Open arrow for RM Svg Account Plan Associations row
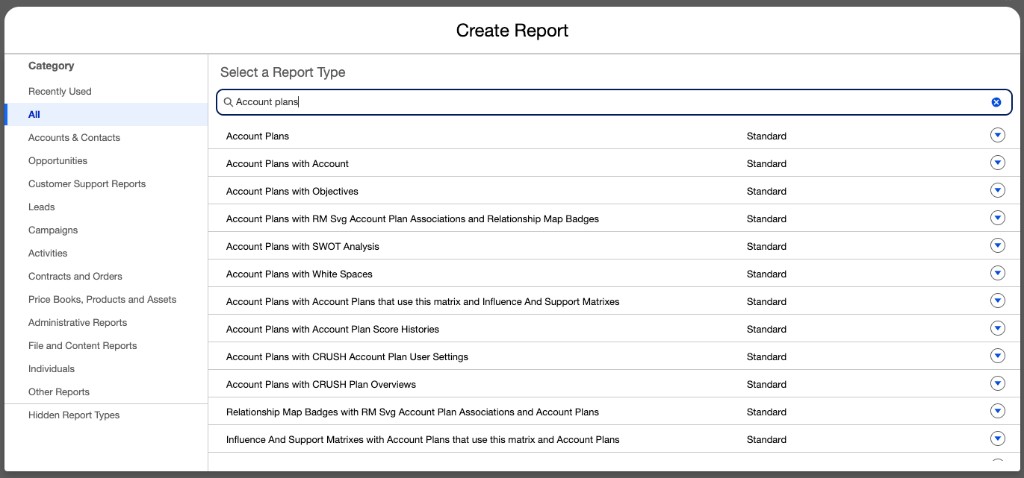This screenshot has height=478, width=1024. click(x=997, y=217)
